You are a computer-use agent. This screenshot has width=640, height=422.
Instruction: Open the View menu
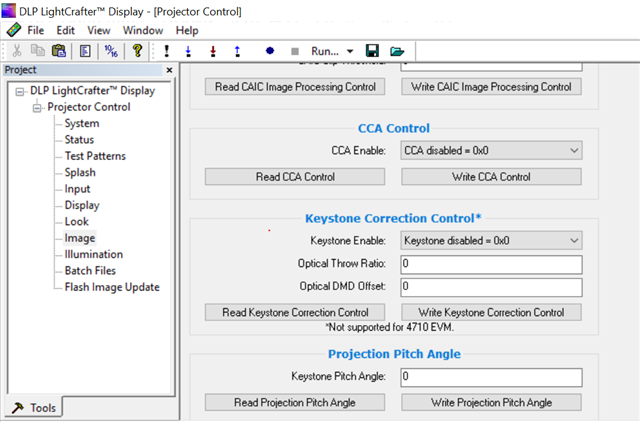[x=98, y=30]
